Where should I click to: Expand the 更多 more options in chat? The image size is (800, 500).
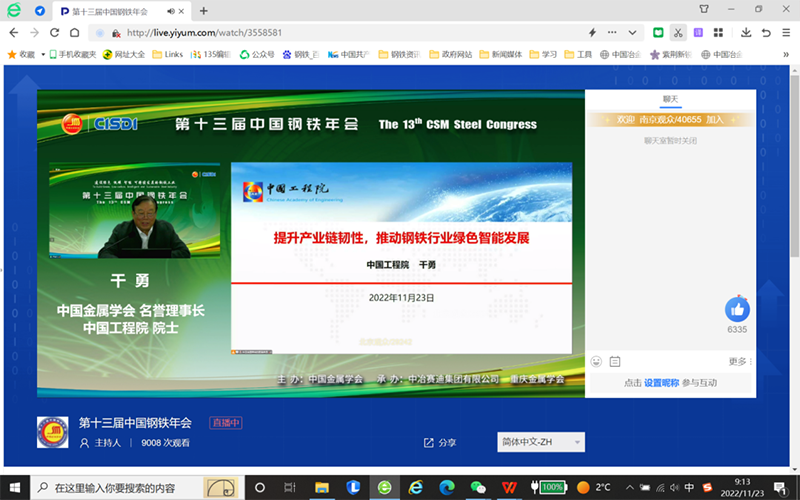pos(739,361)
